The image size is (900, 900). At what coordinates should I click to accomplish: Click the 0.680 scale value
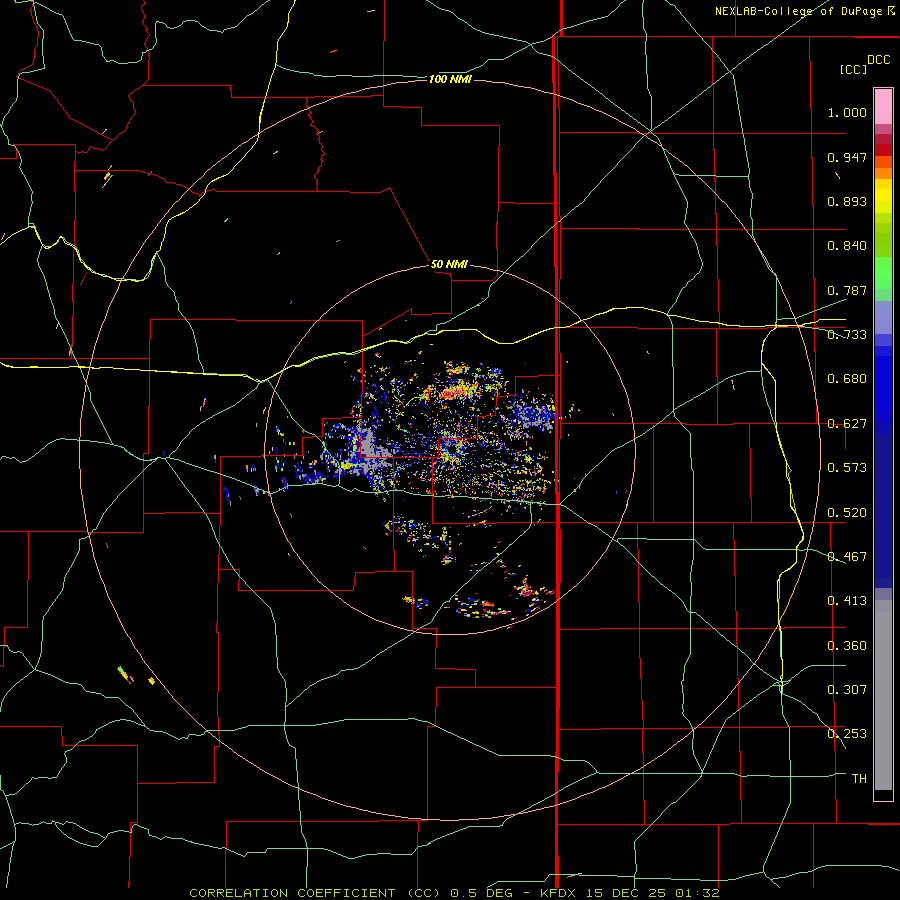pos(847,379)
